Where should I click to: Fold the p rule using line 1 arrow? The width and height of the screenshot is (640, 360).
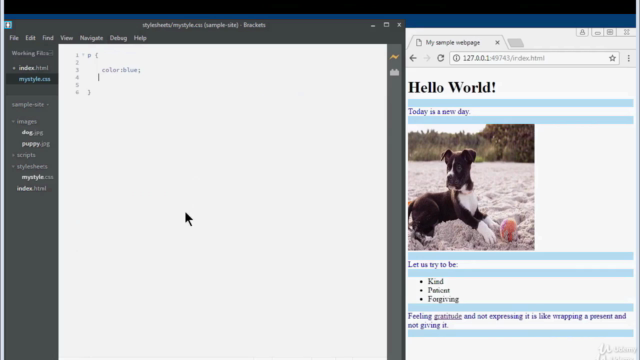83,55
